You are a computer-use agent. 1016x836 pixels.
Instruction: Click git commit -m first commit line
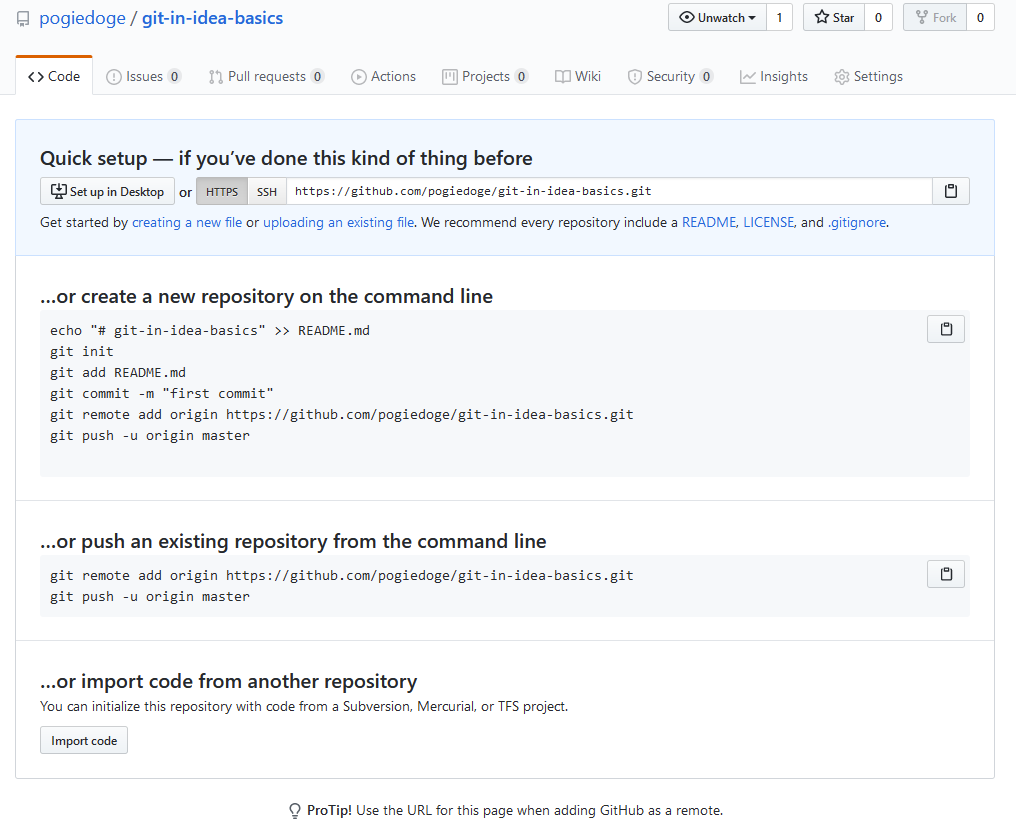[x=162, y=393]
